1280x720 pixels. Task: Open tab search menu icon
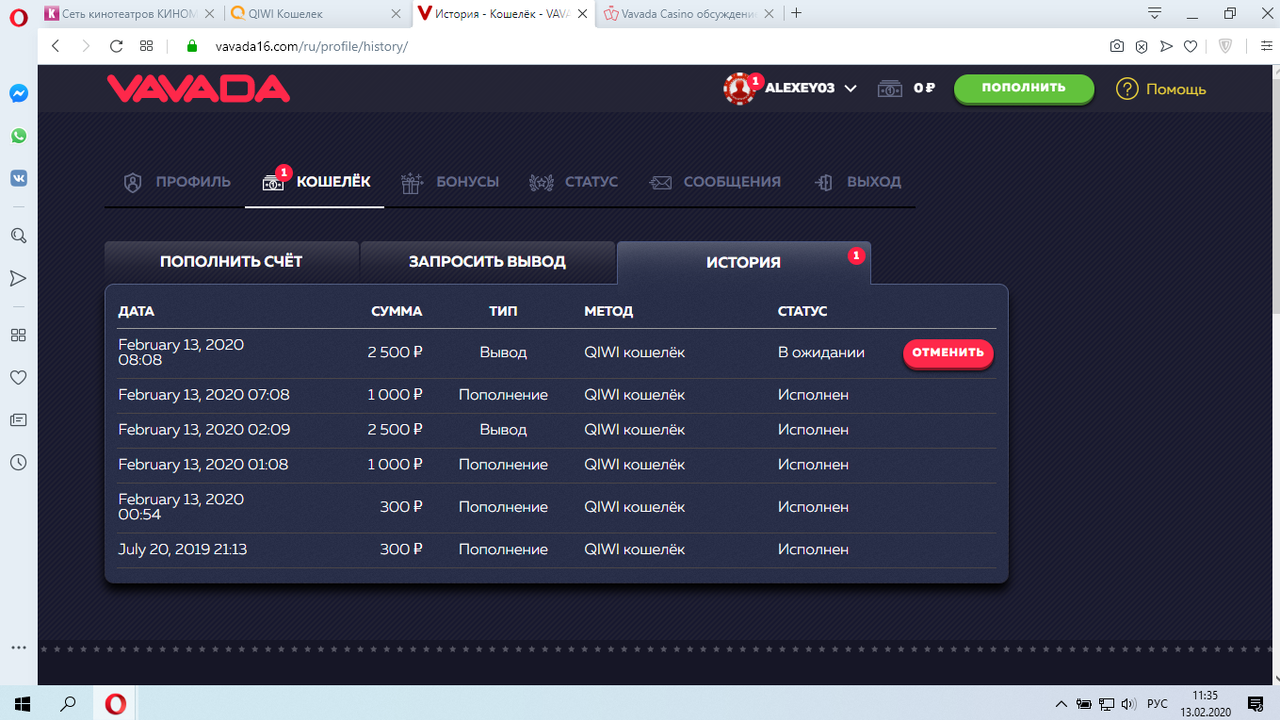[1155, 13]
